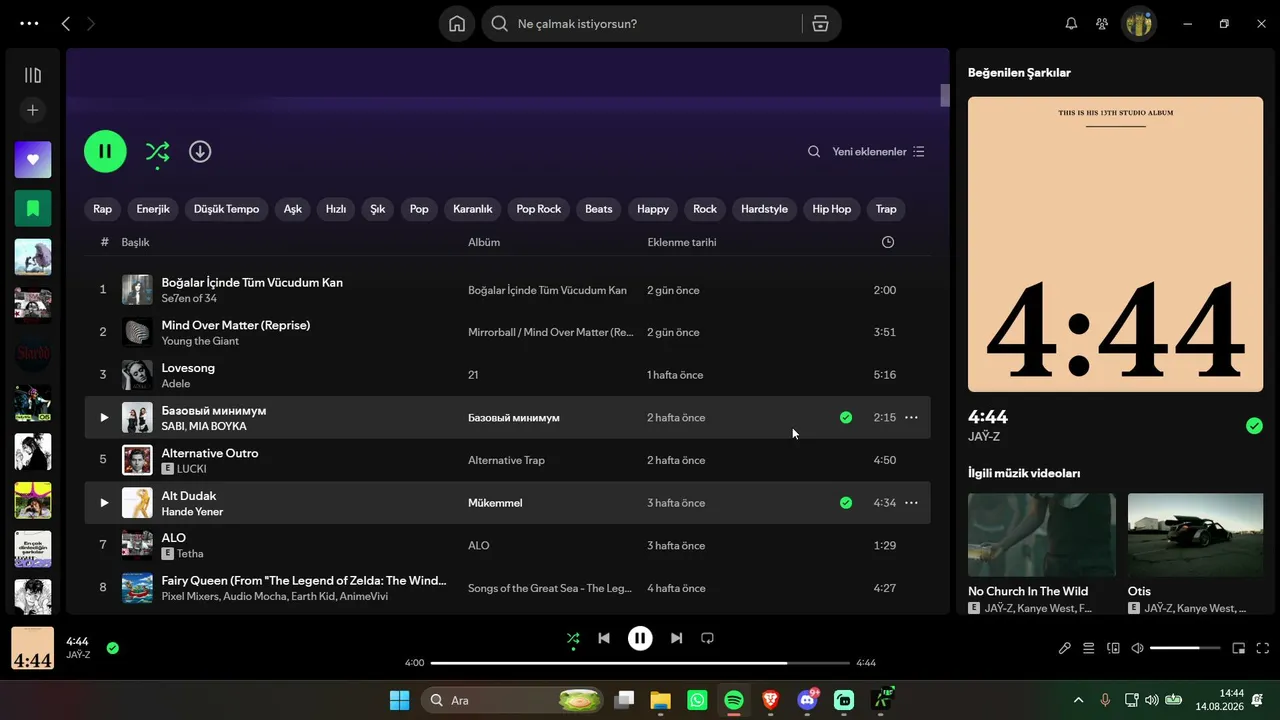Open Connect to a device icon
This screenshot has width=1280, height=720.
(x=1113, y=648)
